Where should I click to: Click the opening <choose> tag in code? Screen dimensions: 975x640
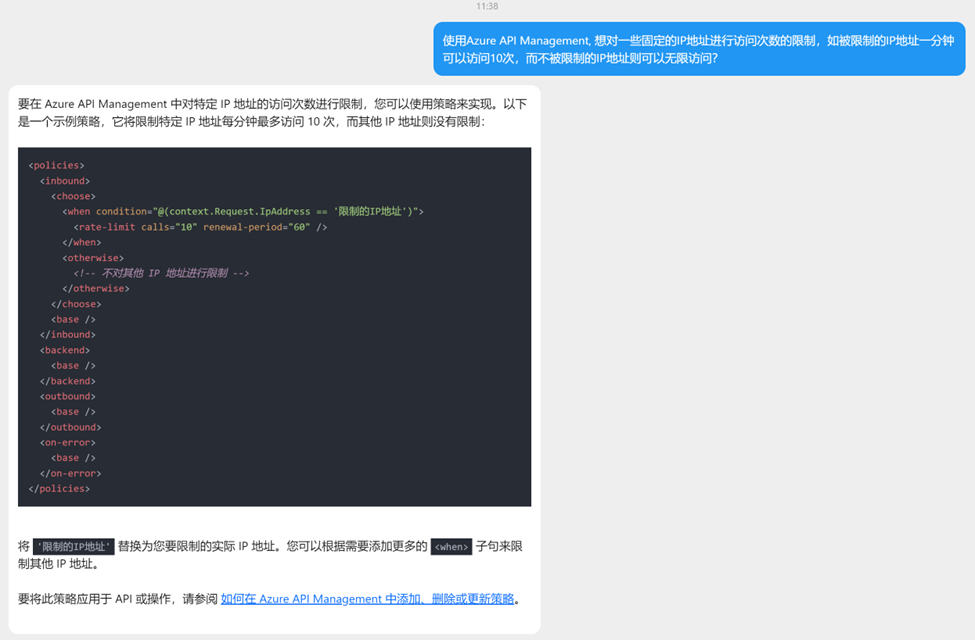tap(74, 196)
